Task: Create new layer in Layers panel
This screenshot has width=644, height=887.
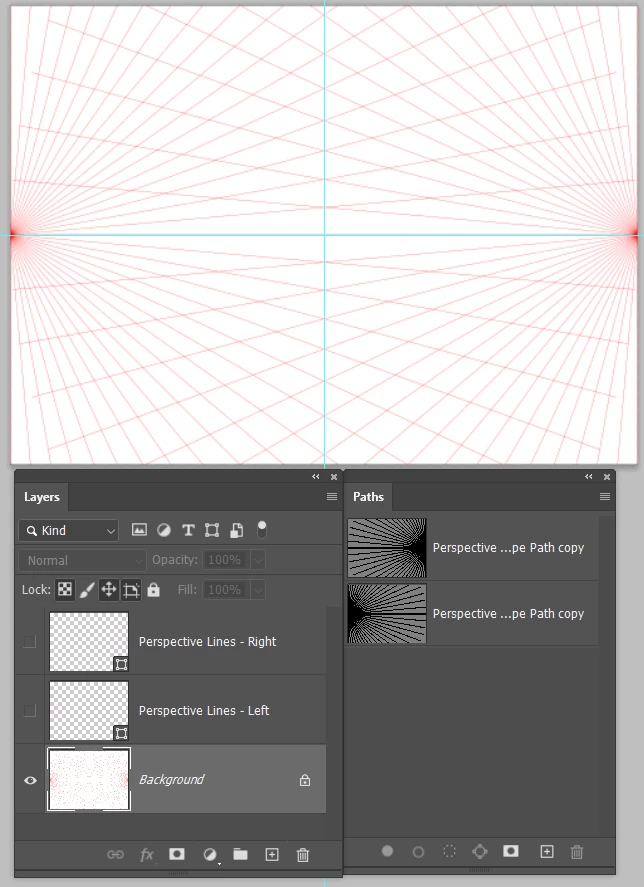Action: tap(272, 854)
